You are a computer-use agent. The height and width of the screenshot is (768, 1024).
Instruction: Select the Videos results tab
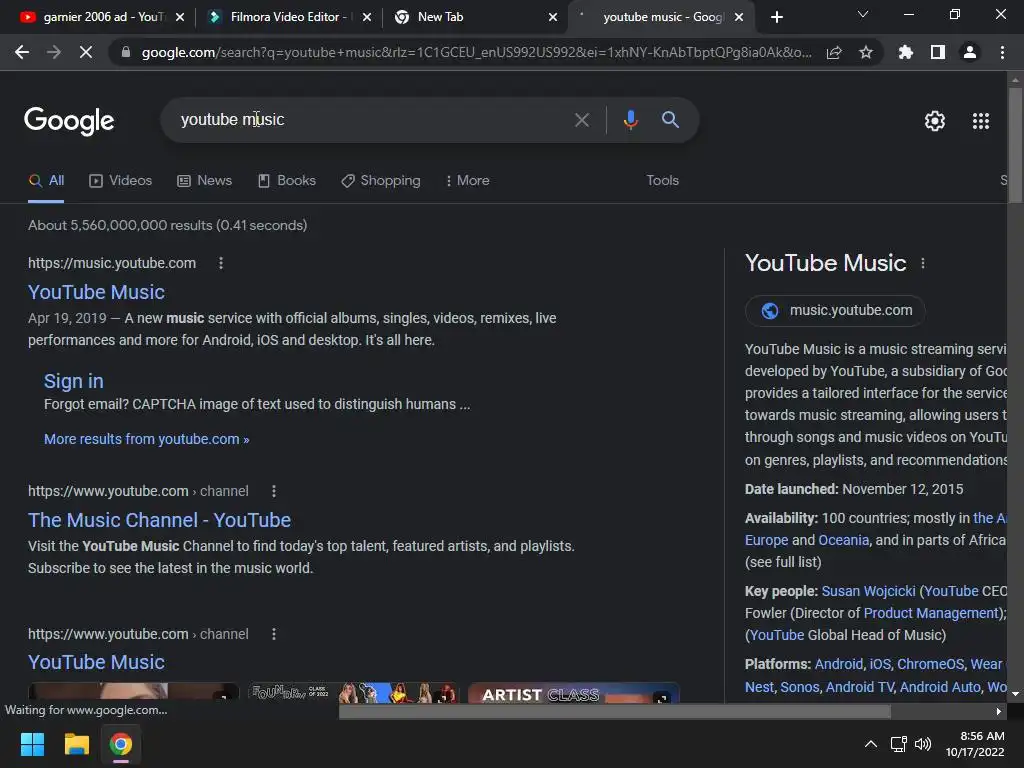point(121,180)
